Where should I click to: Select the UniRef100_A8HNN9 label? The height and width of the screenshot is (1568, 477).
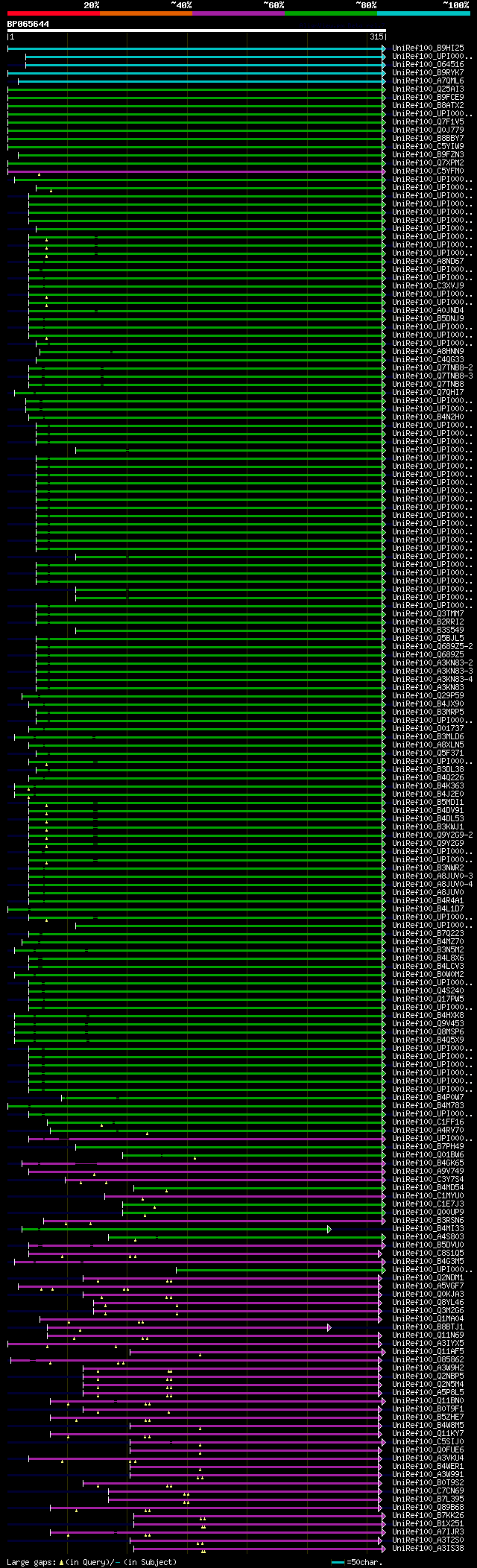(428, 352)
